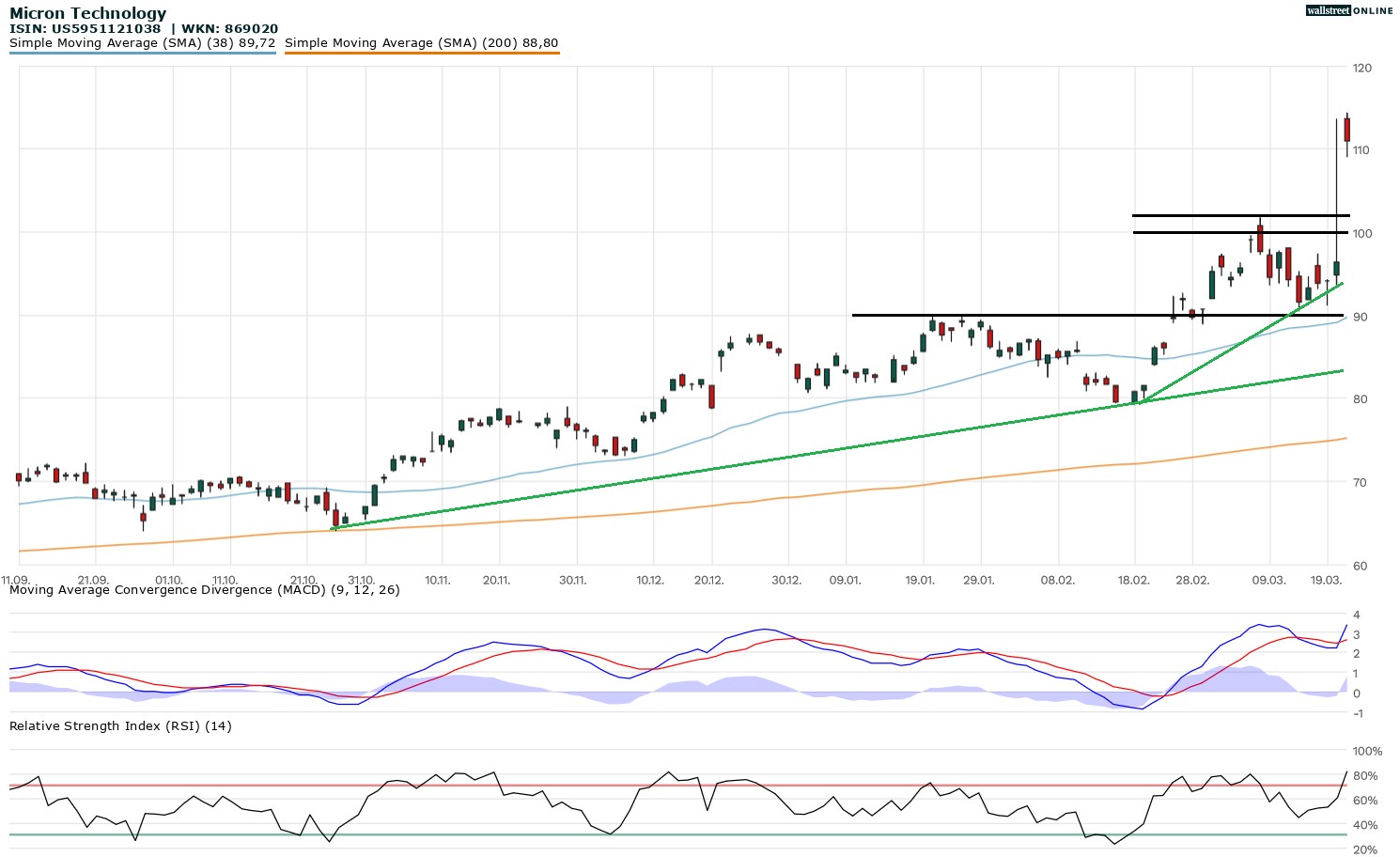Select the SMA (200) legend label
The width and height of the screenshot is (1400, 857).
(421, 43)
